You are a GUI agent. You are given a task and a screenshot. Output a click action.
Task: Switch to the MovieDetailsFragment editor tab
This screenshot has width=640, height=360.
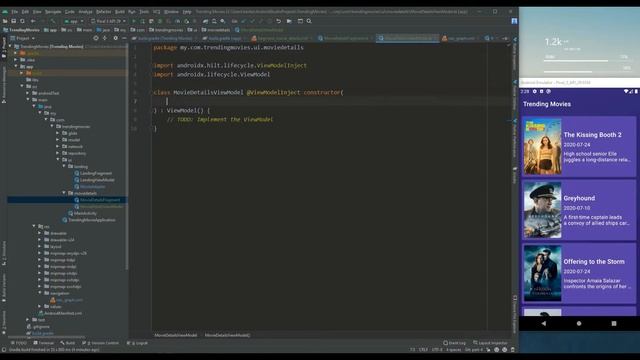(344, 38)
